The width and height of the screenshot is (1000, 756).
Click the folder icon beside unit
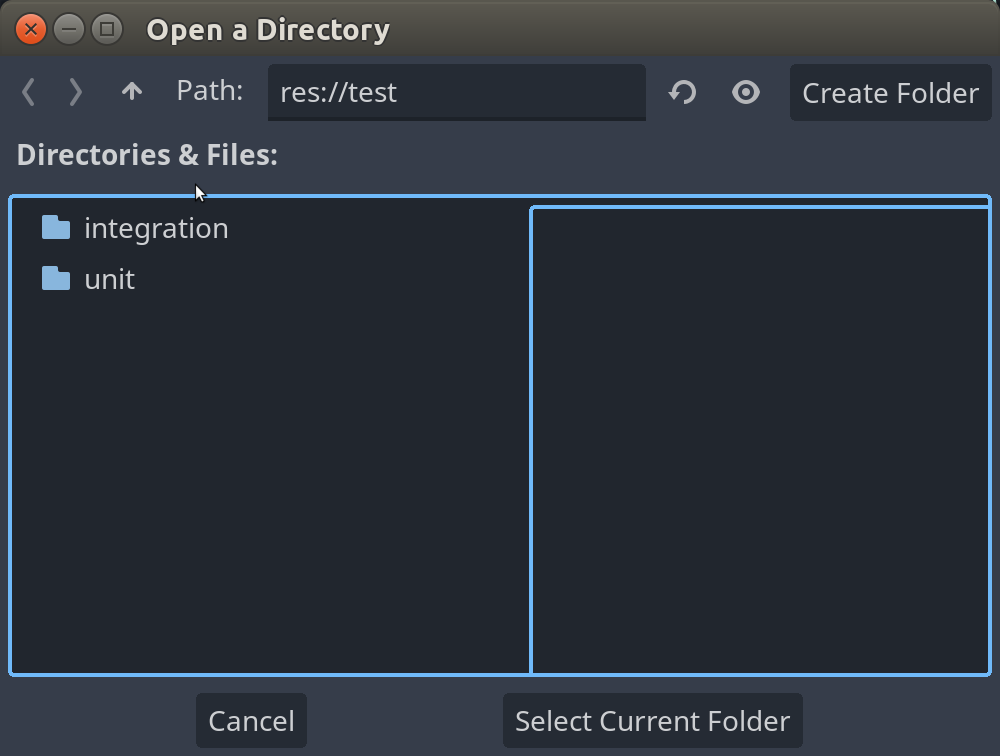point(55,280)
